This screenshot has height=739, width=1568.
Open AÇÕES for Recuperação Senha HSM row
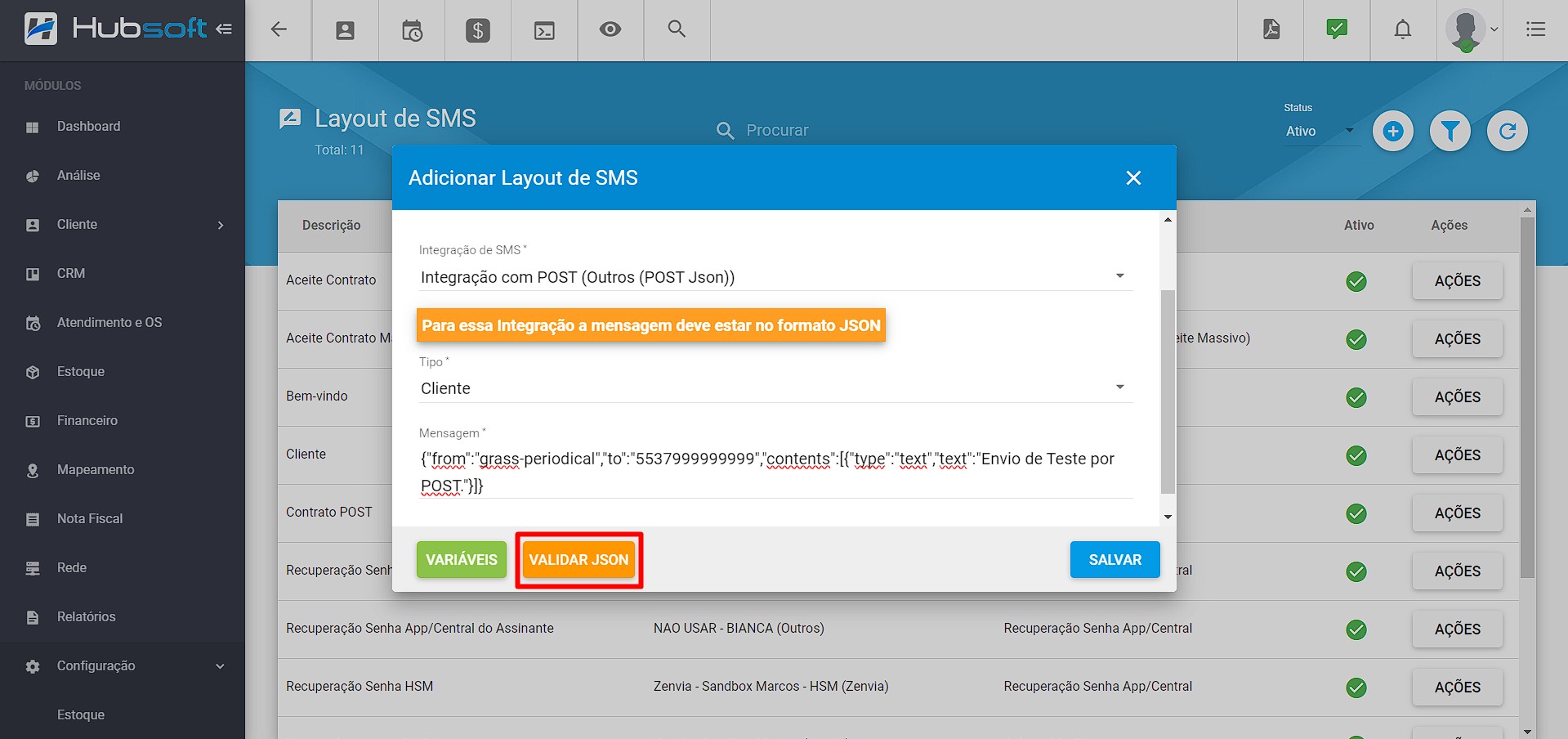[x=1457, y=687]
